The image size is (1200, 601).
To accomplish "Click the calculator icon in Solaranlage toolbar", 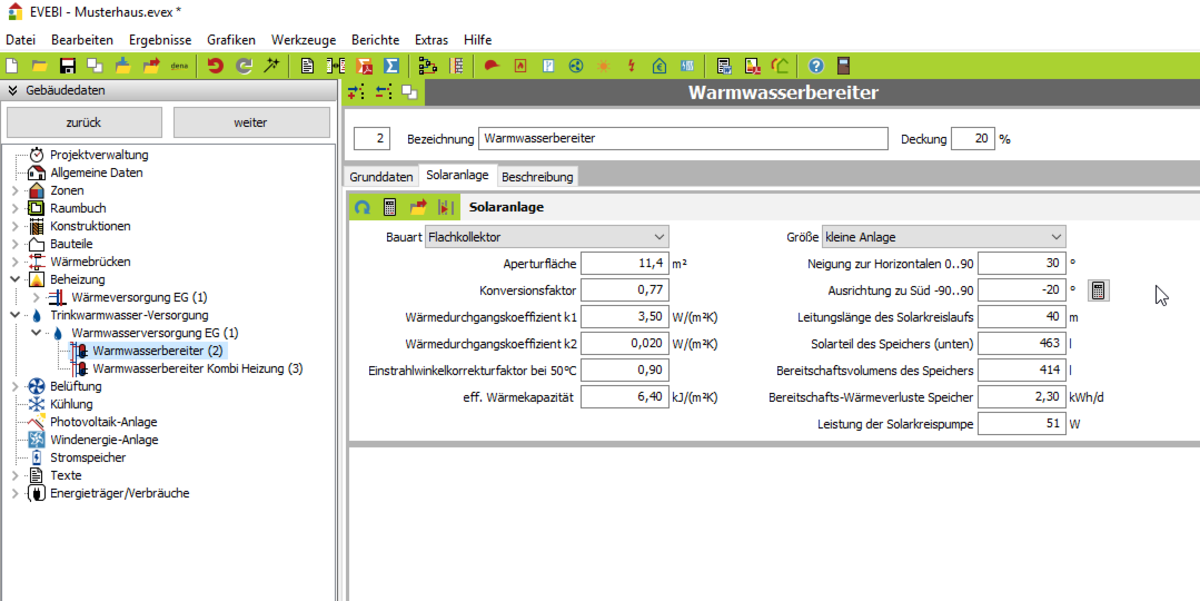I will 390,208.
